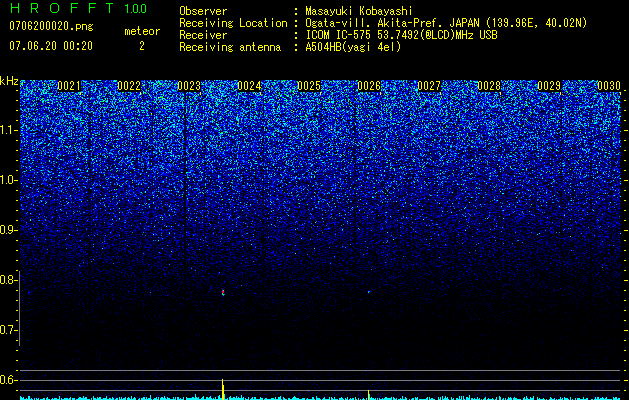The width and height of the screenshot is (629, 400).
Task: Click the red meteor echo spot
Action: [223, 292]
